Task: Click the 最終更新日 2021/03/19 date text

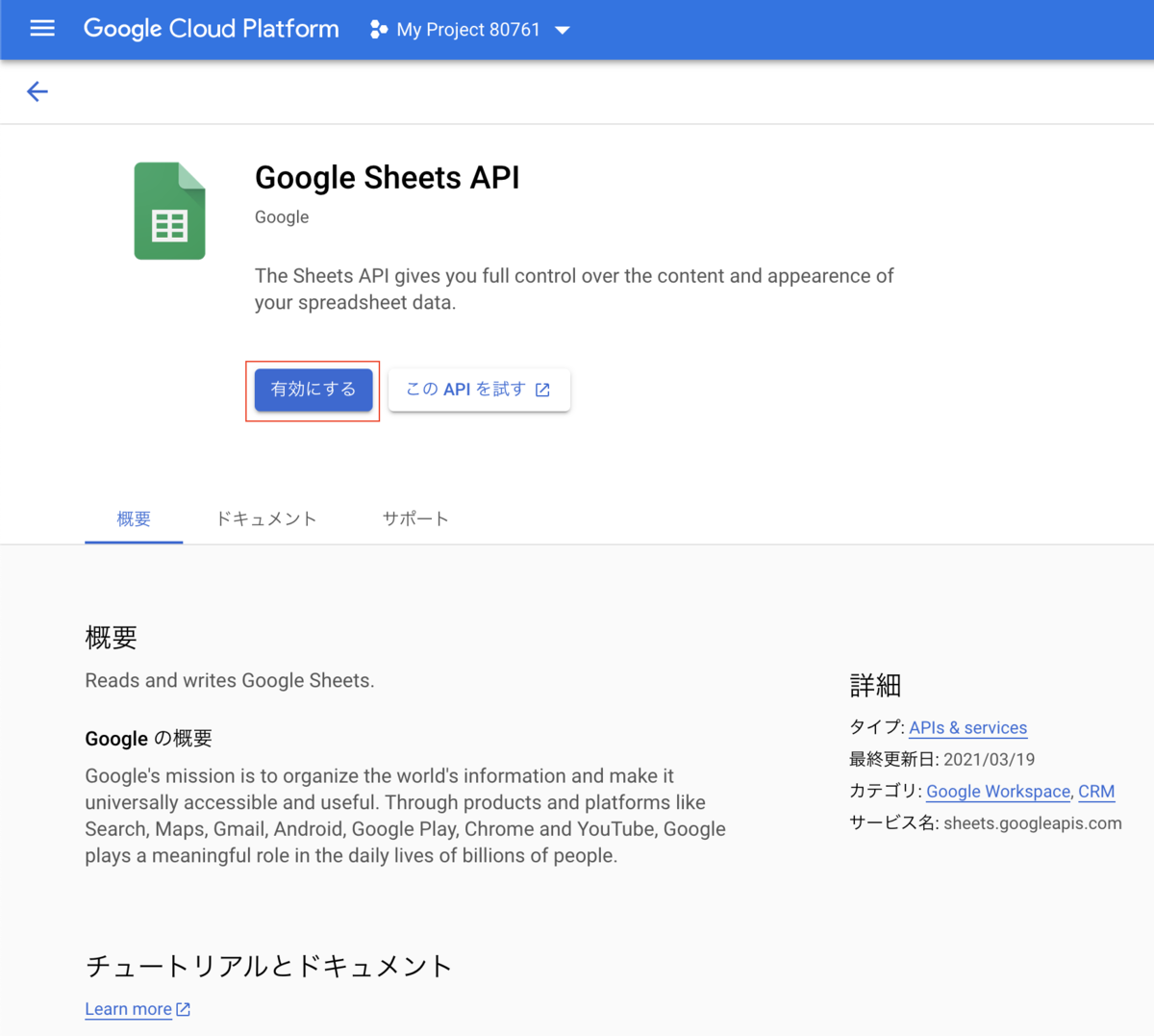Action: click(942, 760)
